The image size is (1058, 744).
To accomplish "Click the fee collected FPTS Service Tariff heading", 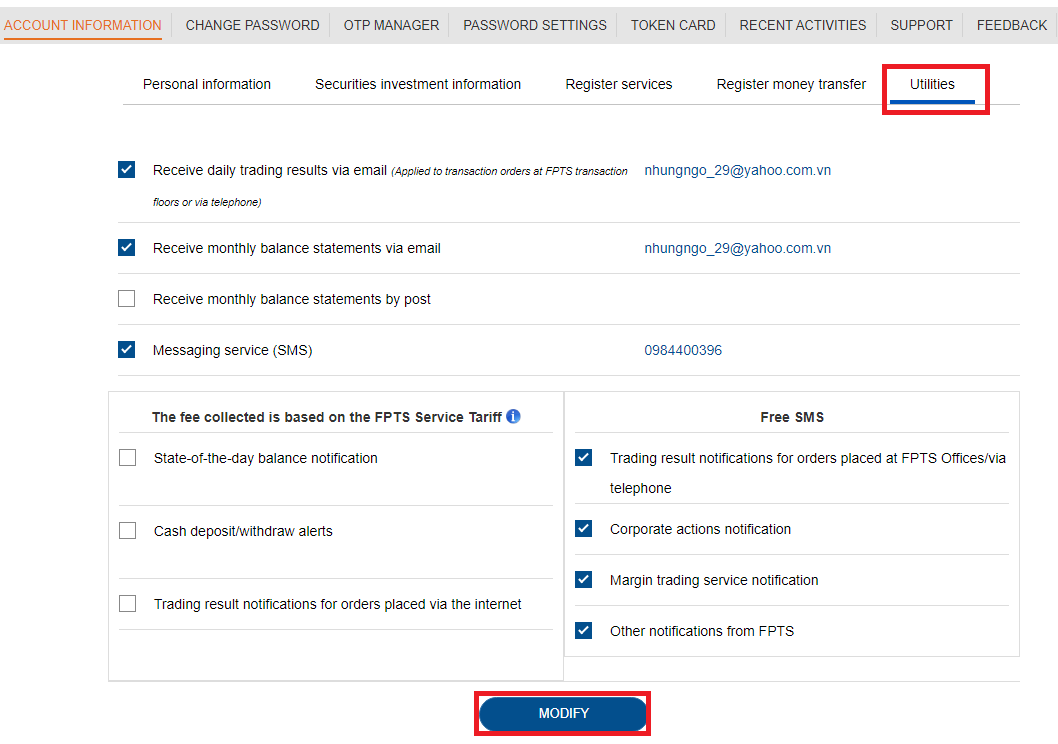I will tap(327, 417).
